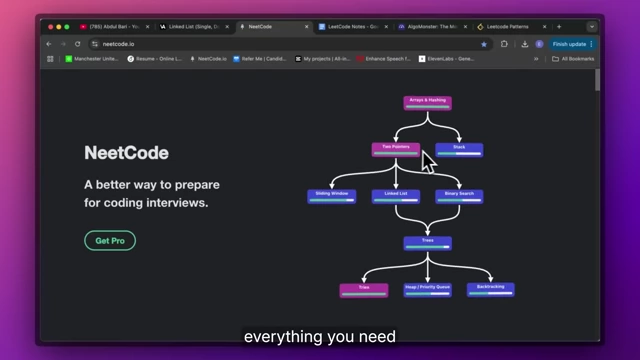Open site info icon in address bar
This screenshot has width=640, height=360.
pos(95,44)
